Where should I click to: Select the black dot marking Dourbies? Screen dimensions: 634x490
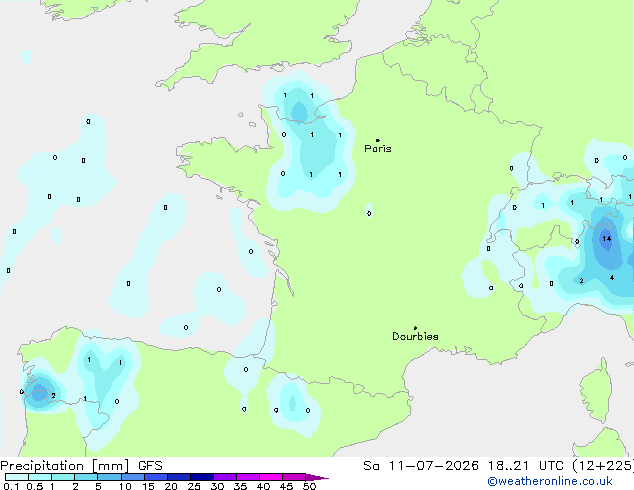(x=415, y=328)
